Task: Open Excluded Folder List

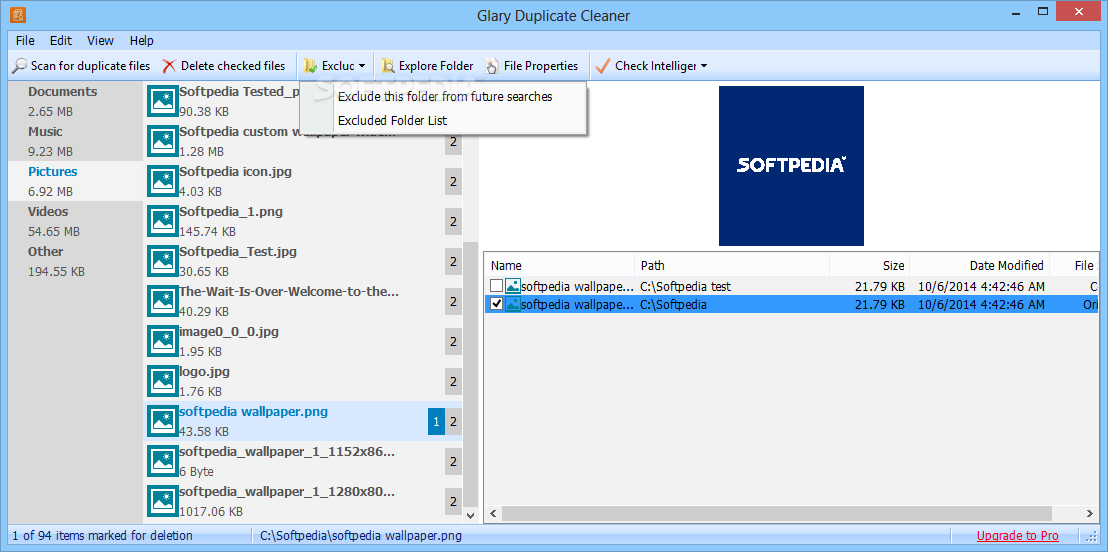Action: pyautogui.click(x=444, y=120)
